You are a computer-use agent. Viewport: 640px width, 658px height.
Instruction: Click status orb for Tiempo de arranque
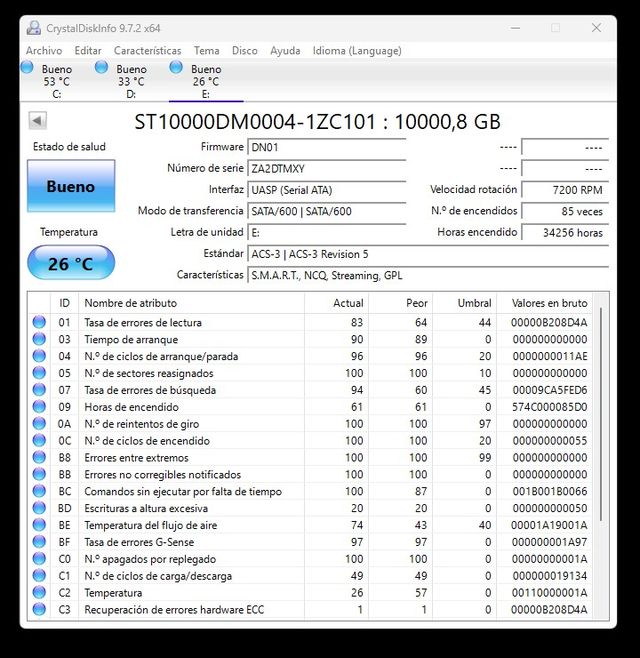coord(39,339)
